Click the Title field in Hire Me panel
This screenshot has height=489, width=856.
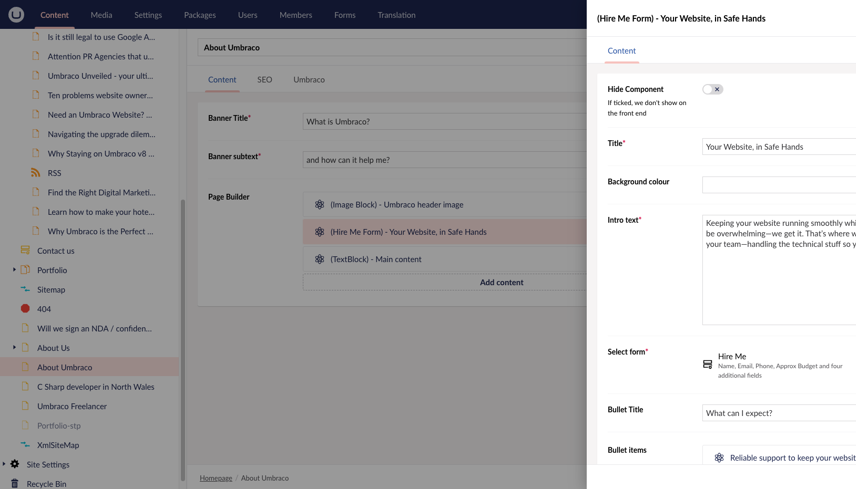click(779, 146)
